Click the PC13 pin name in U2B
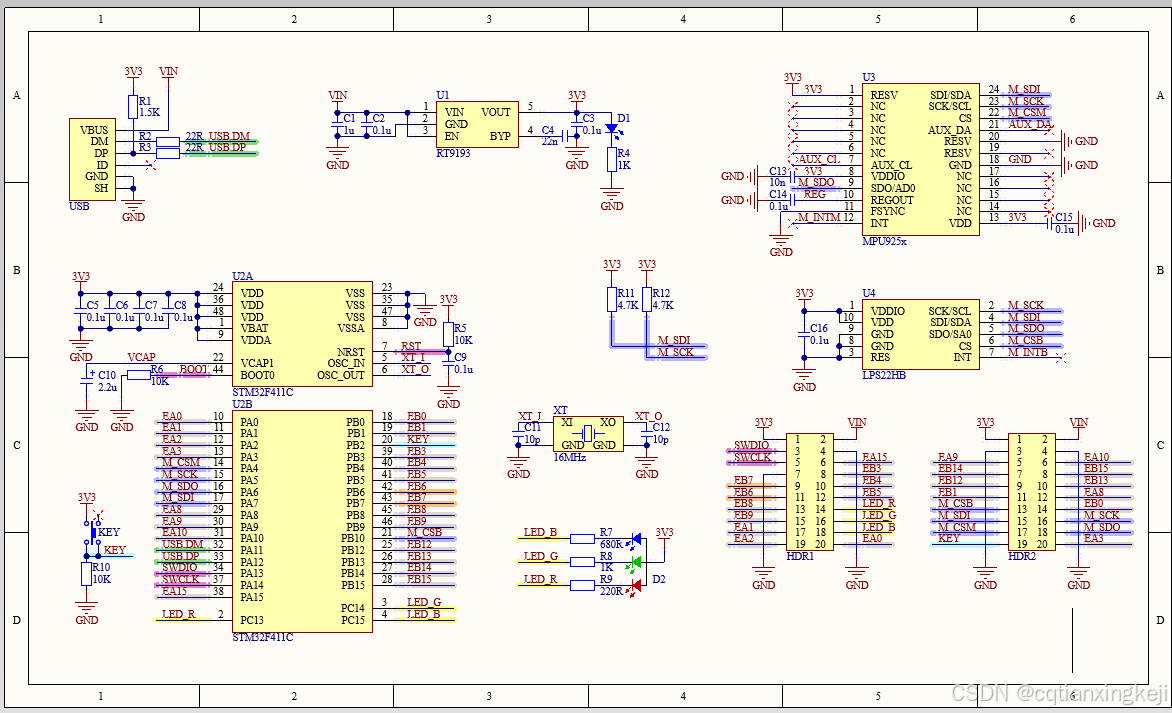The height and width of the screenshot is (713, 1172). pyautogui.click(x=251, y=620)
